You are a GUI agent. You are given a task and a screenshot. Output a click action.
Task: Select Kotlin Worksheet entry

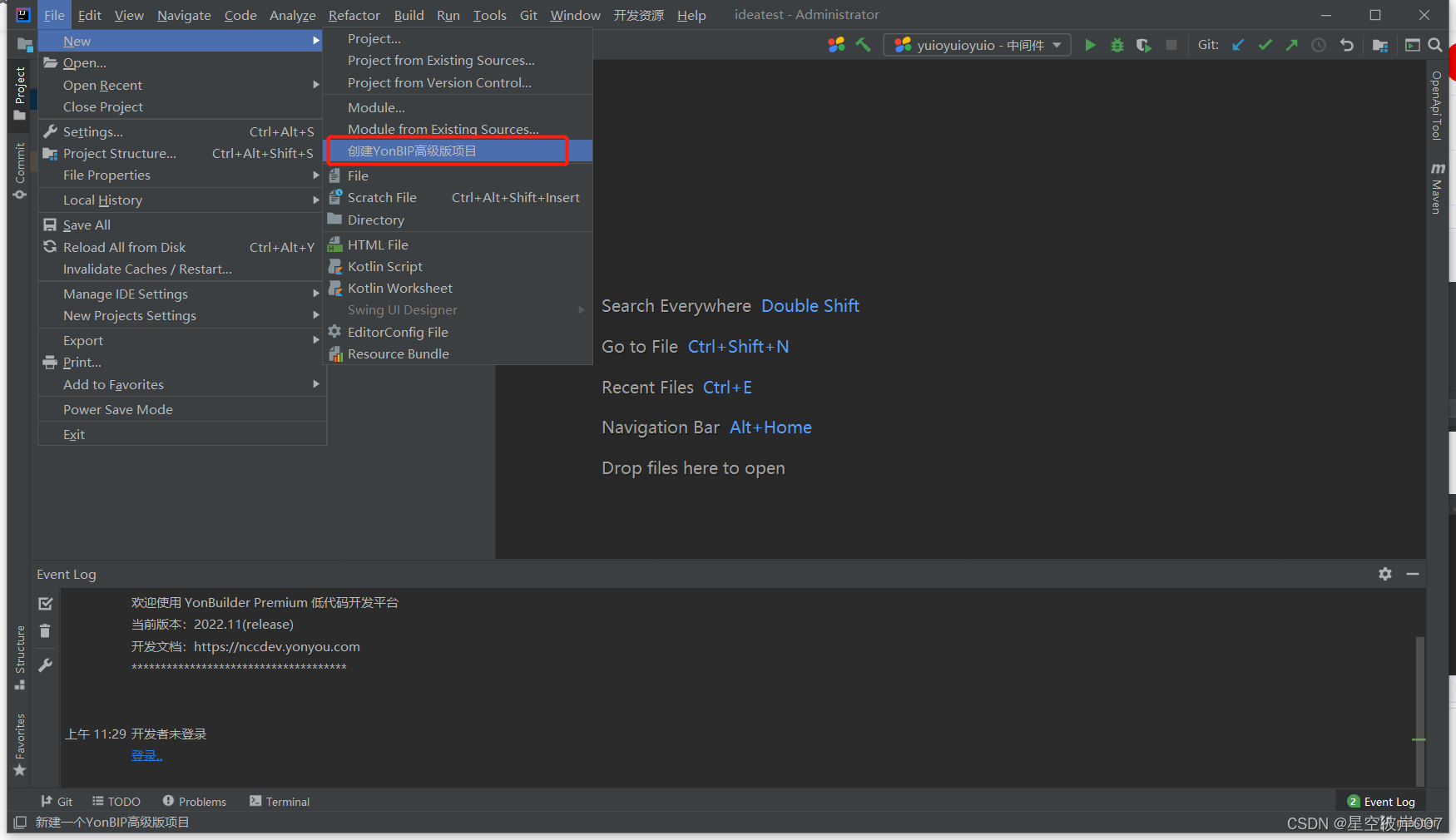point(458,288)
